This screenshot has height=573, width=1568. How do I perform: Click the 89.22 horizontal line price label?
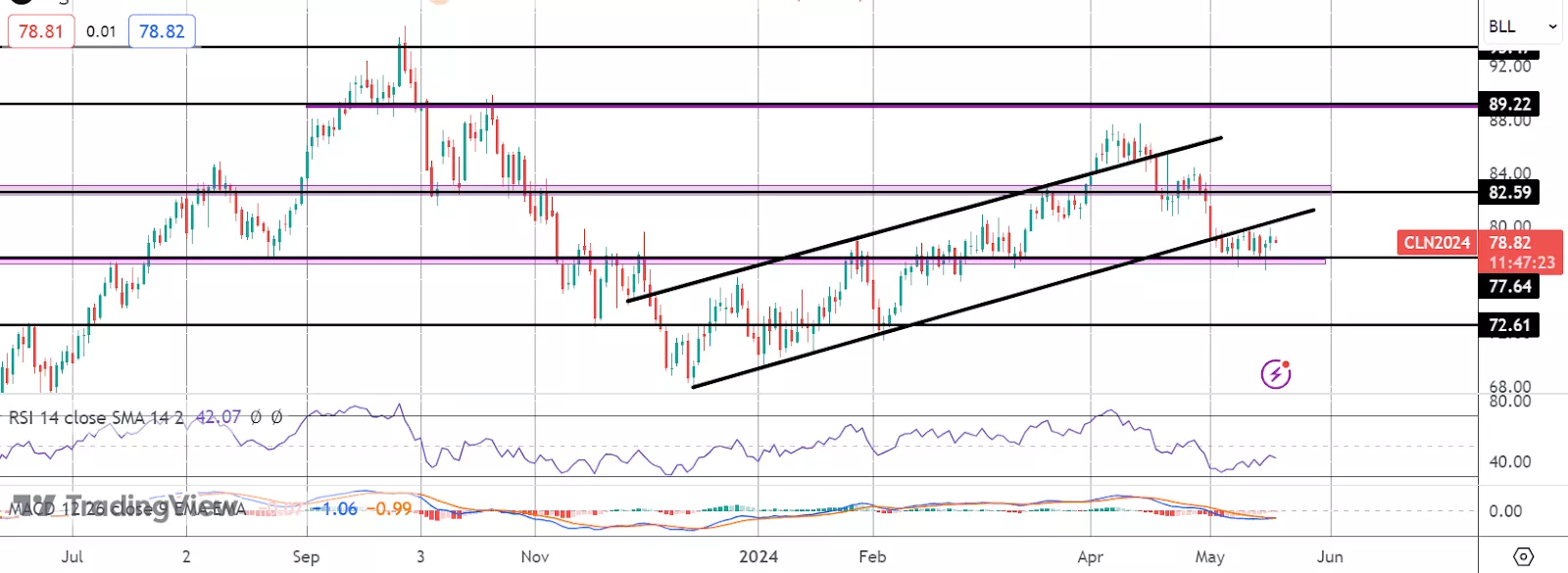(x=1509, y=104)
